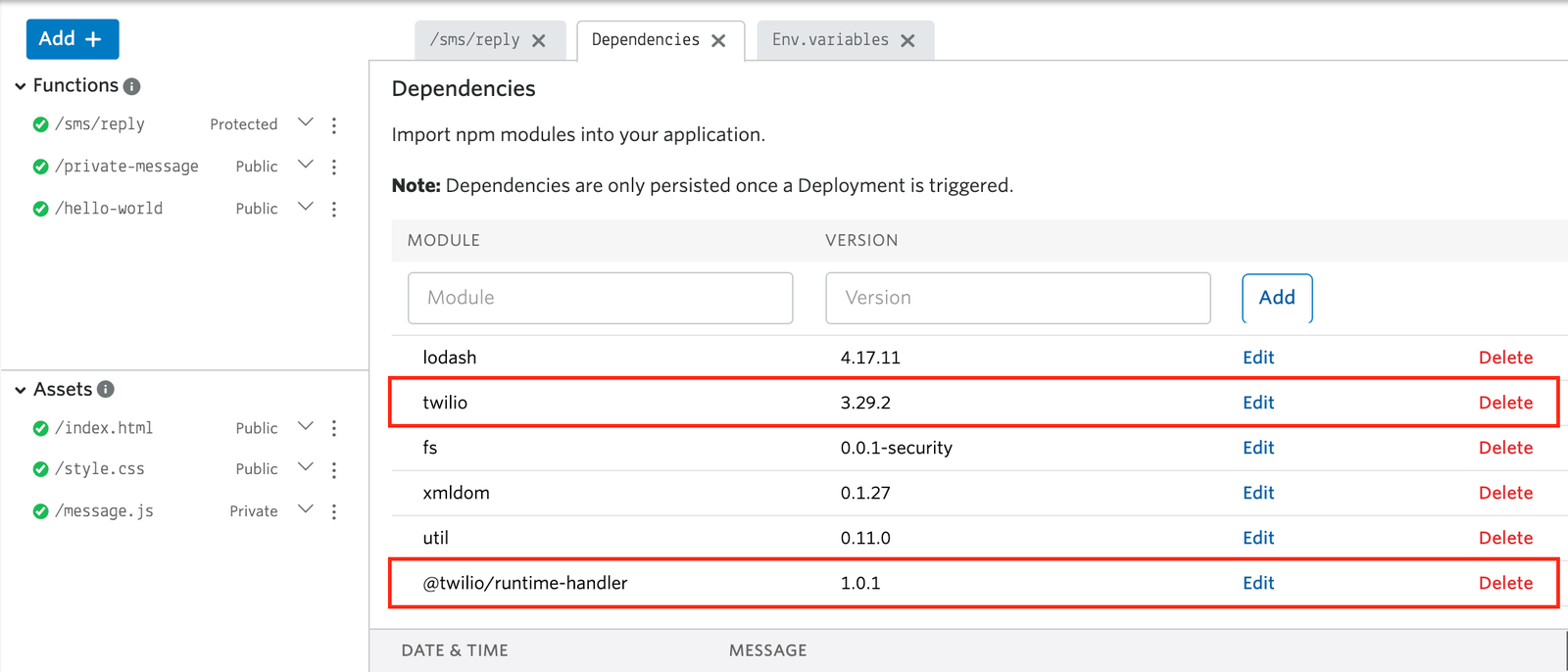Edit the @twilio/runtime-handler dependency
Screen dimensions: 1568x672
(1258, 583)
